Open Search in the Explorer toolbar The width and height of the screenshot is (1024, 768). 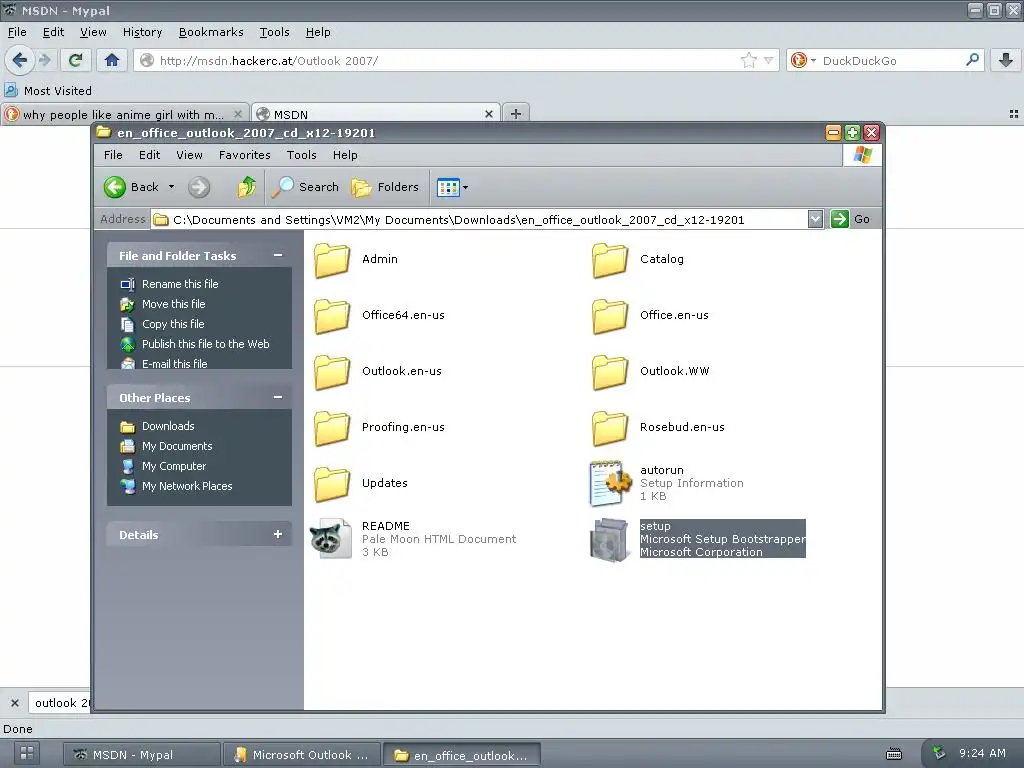pos(305,187)
